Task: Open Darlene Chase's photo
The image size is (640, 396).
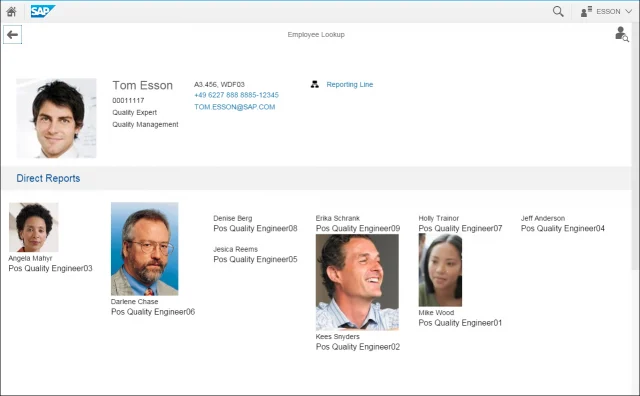Action: pos(144,249)
